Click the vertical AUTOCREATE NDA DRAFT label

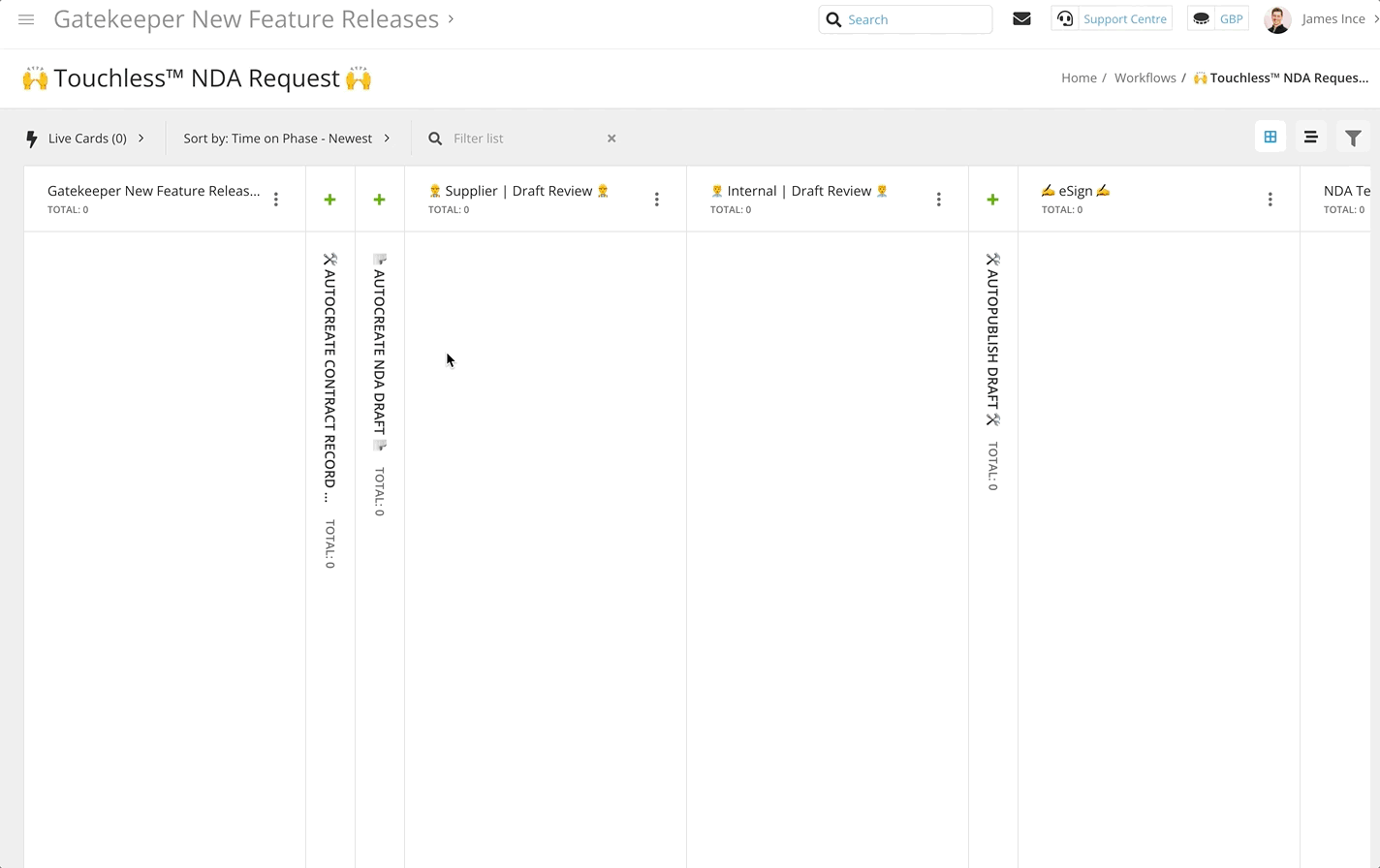(x=380, y=352)
